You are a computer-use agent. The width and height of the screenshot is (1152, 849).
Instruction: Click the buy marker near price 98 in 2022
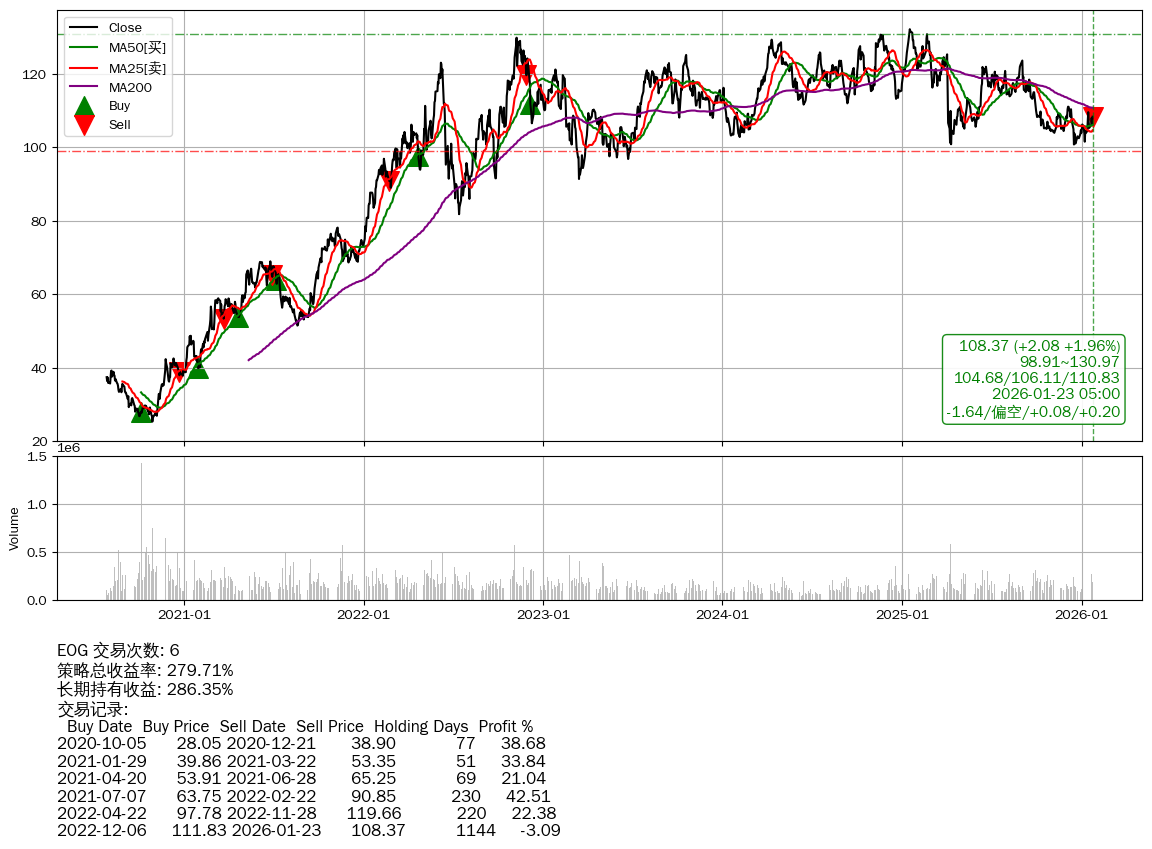418,155
